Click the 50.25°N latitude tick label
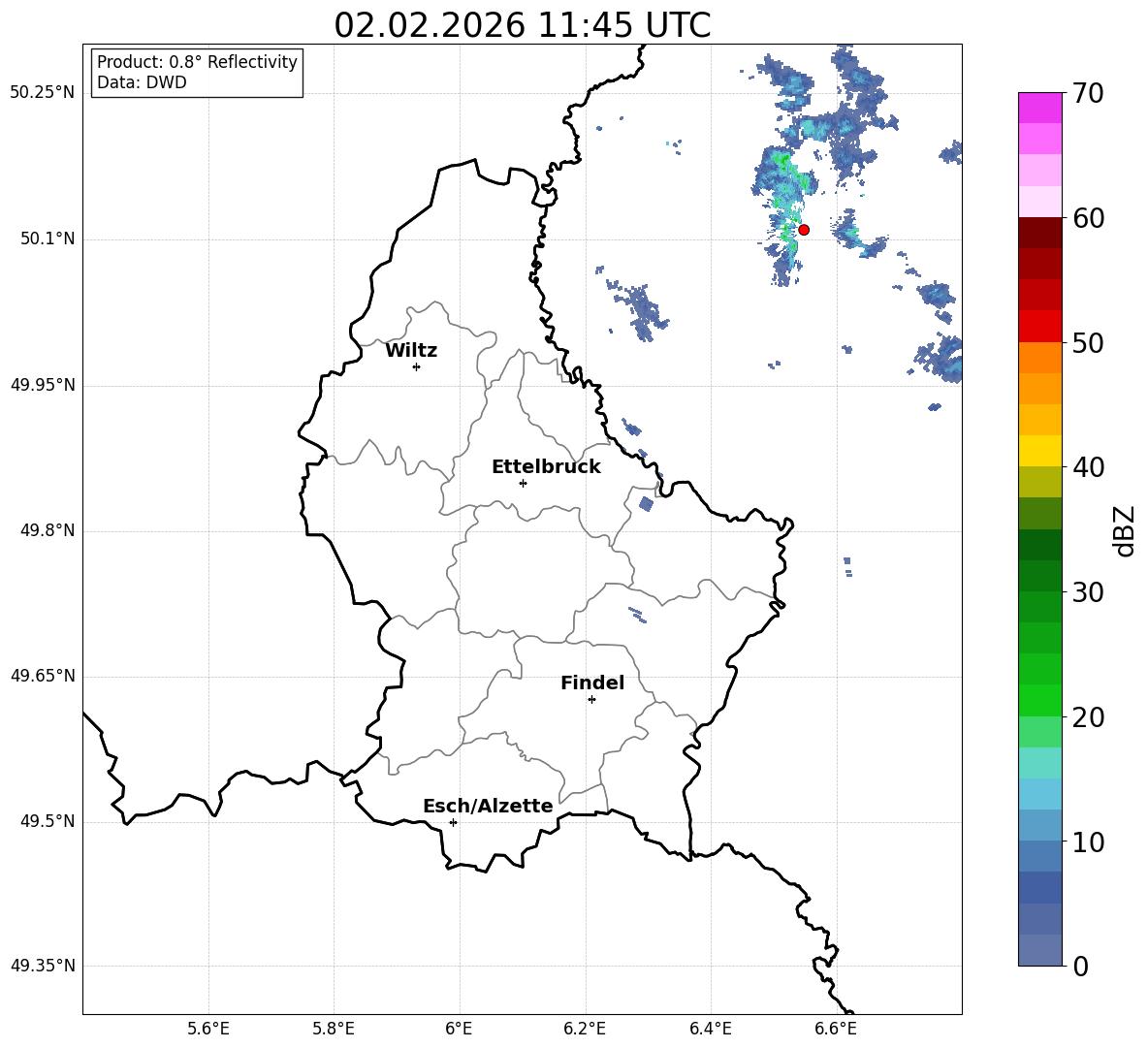This screenshot has width=1148, height=1048. (42, 93)
